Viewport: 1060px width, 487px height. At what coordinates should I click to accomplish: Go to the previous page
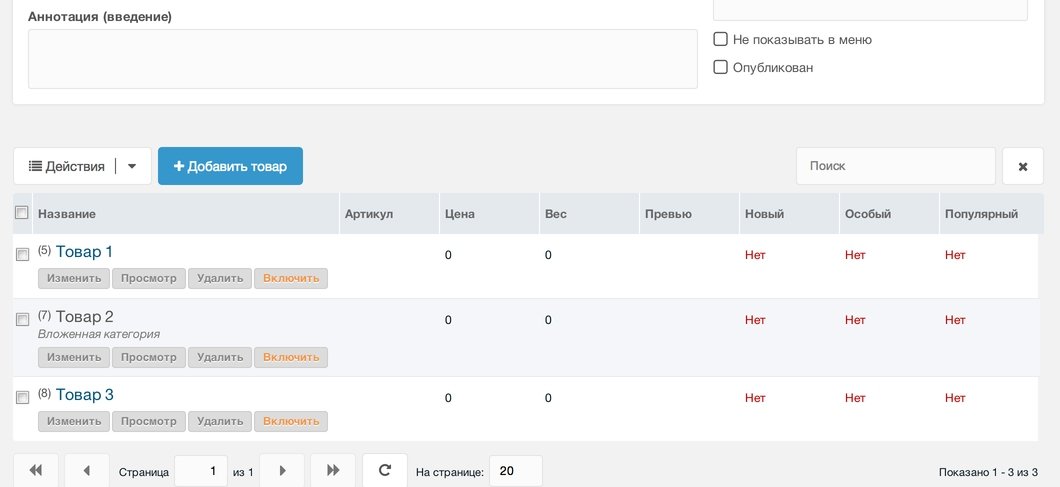(87, 470)
